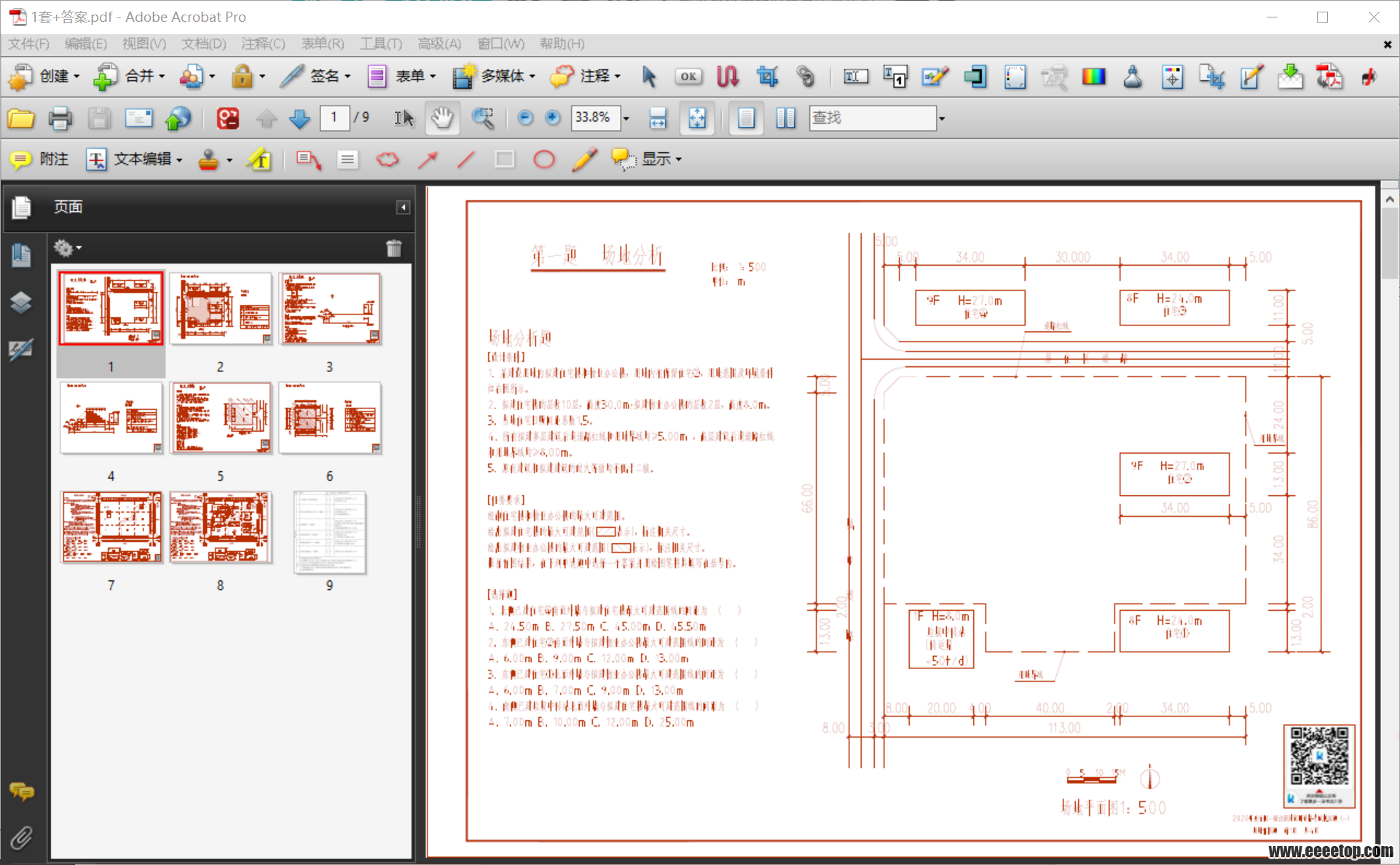Select the Pencil drawing tool
Screen dimensions: 1400x865
coord(584,159)
